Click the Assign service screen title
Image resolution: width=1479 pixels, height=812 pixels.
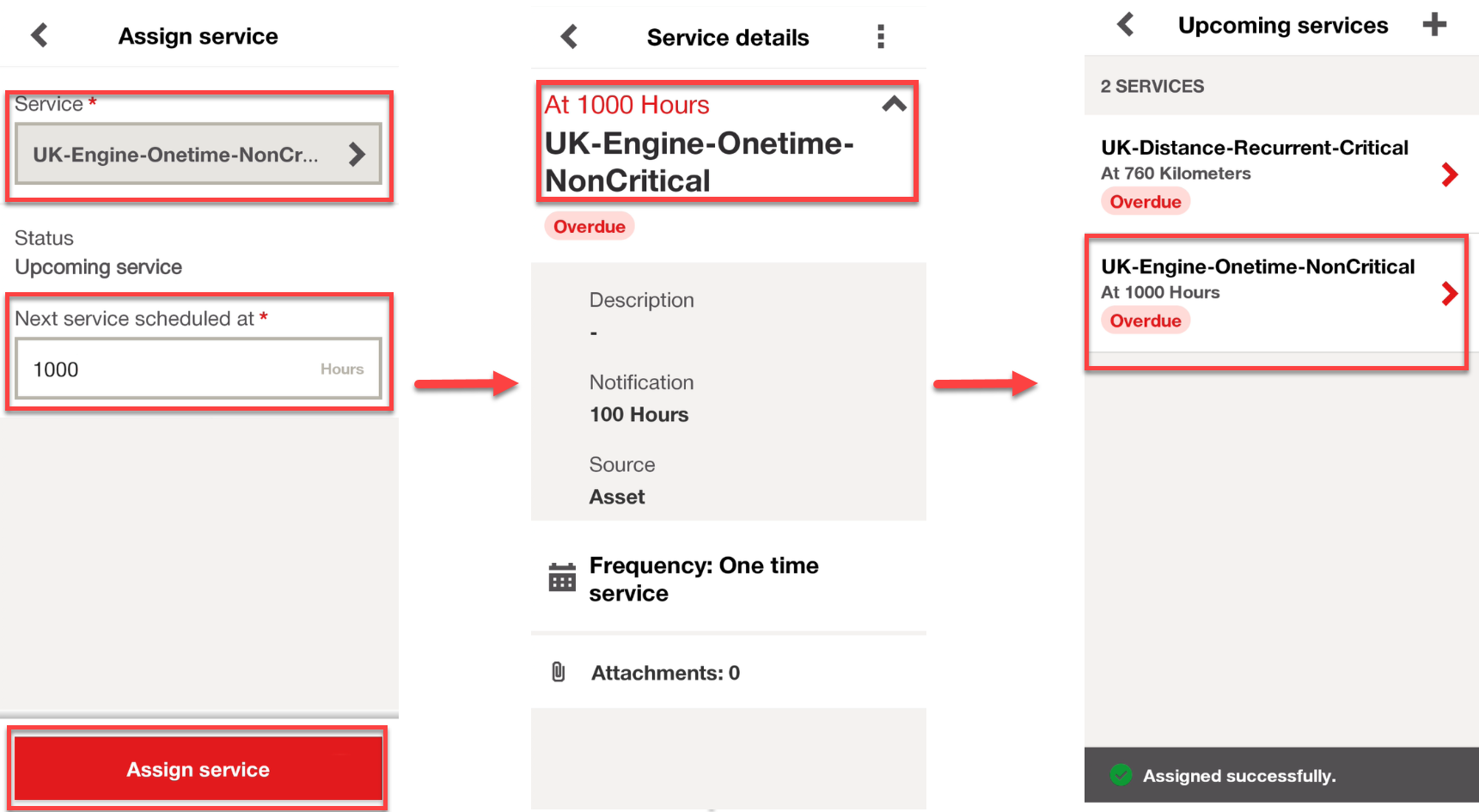[199, 36]
